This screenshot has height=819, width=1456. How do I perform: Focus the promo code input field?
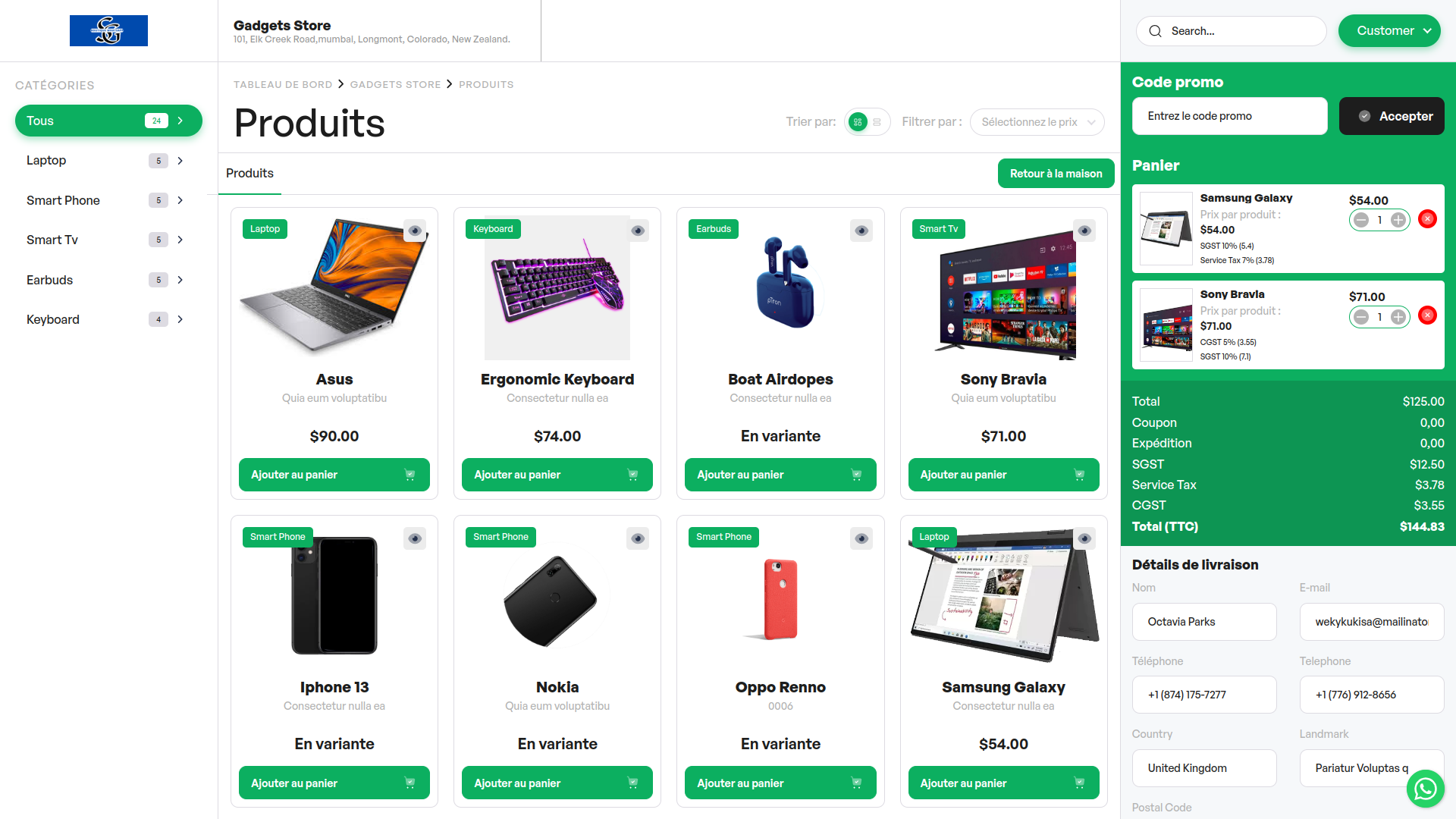click(1229, 116)
